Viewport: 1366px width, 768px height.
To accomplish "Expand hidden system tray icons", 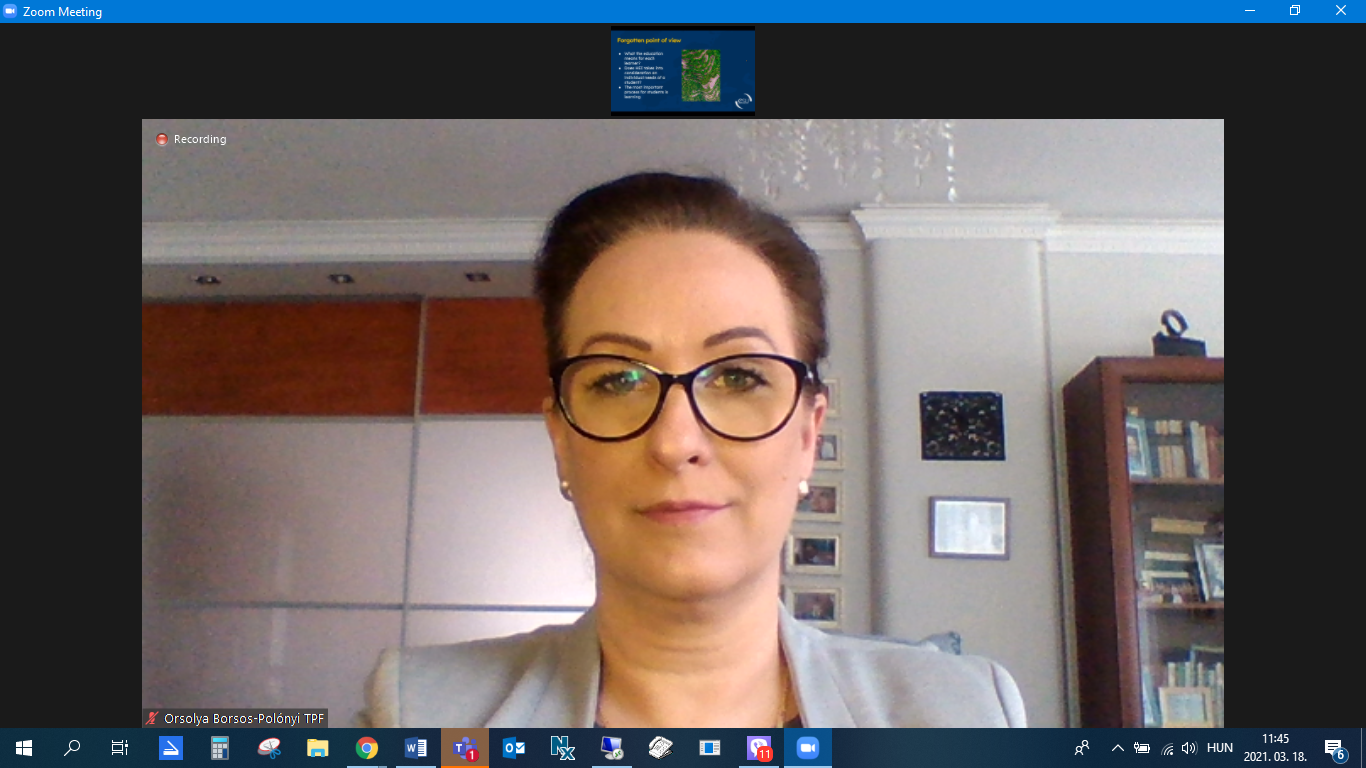I will [1118, 747].
